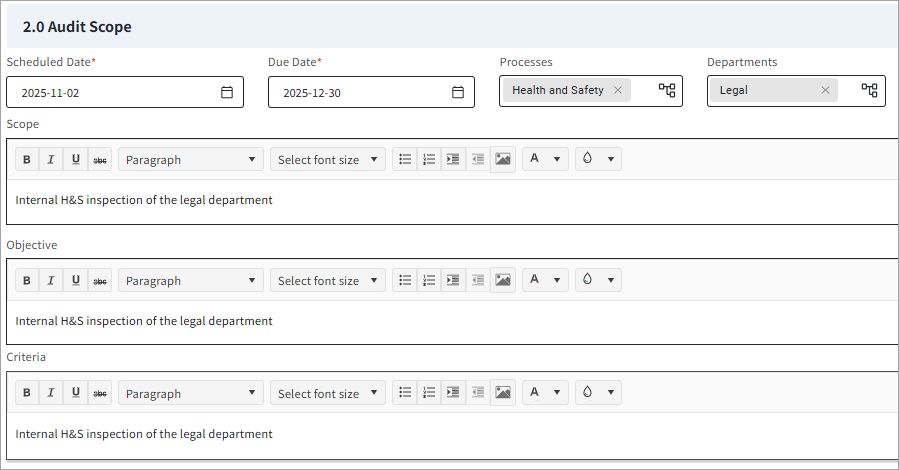Viewport: 899px width, 470px height.
Task: Click Due Date field 2025-12-30
Action: click(372, 92)
